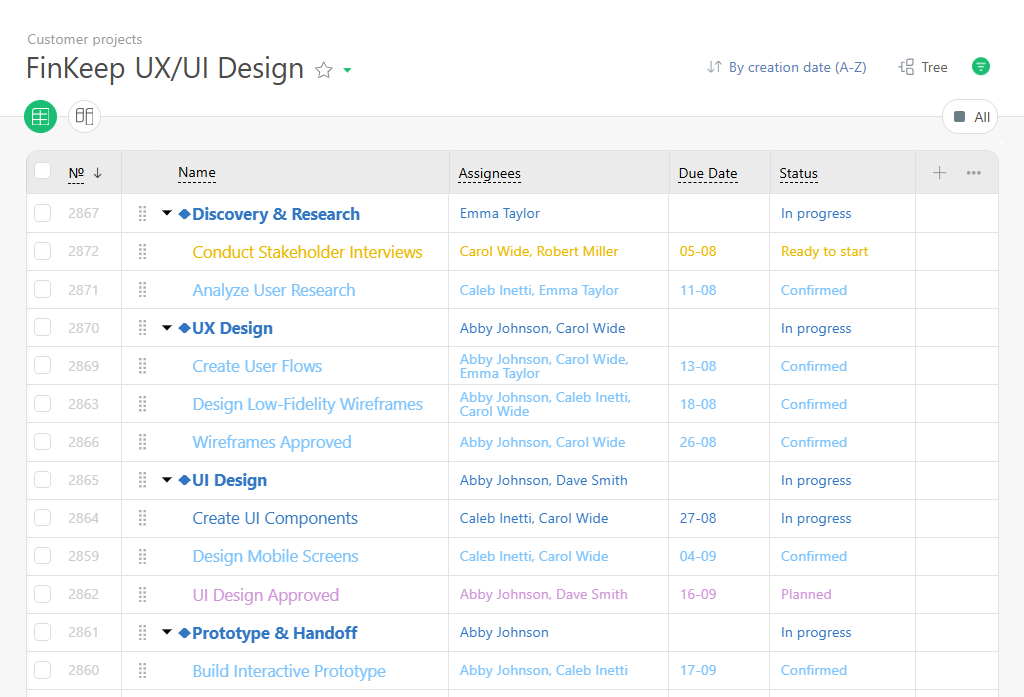
Task: Open the Create UI Components task
Action: coord(275,519)
